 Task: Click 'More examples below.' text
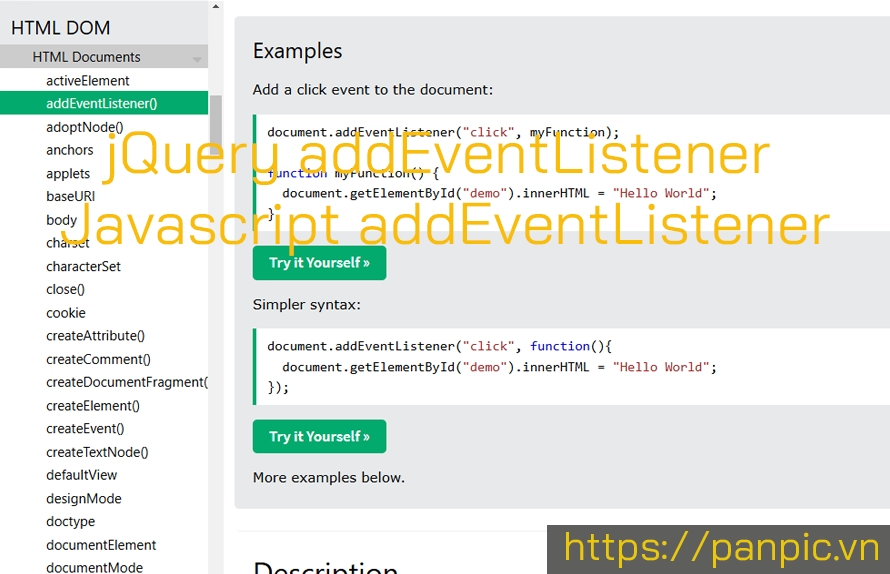pyautogui.click(x=329, y=477)
